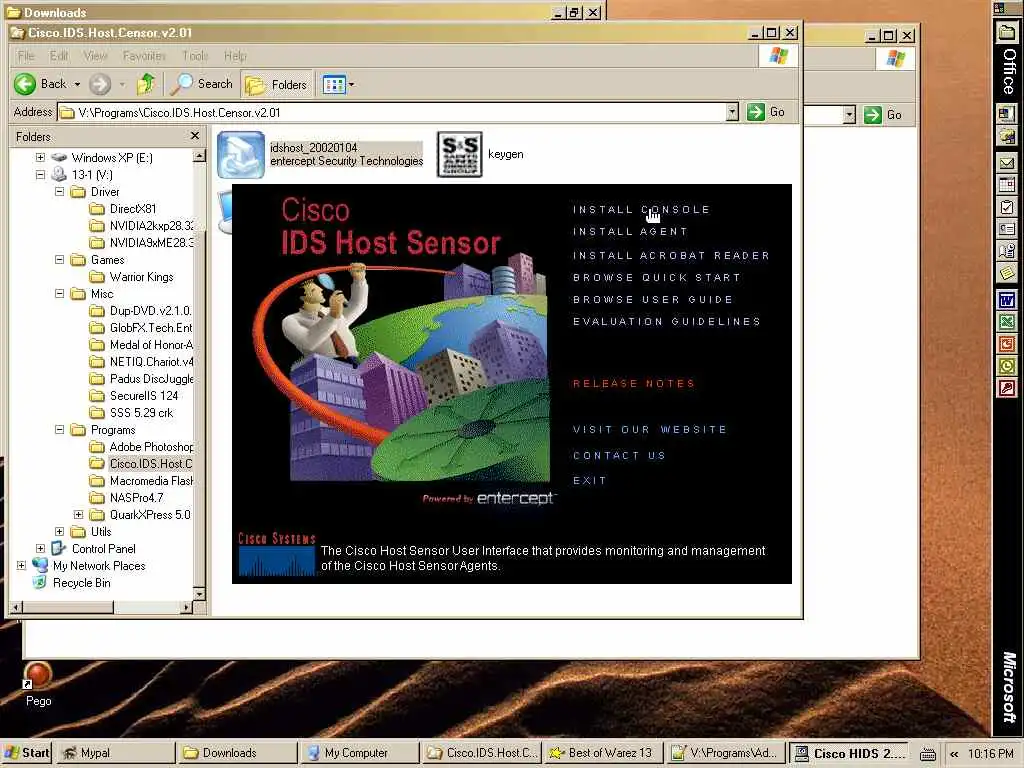Click Visit Our Website link
This screenshot has height=768, width=1024.
pos(650,429)
